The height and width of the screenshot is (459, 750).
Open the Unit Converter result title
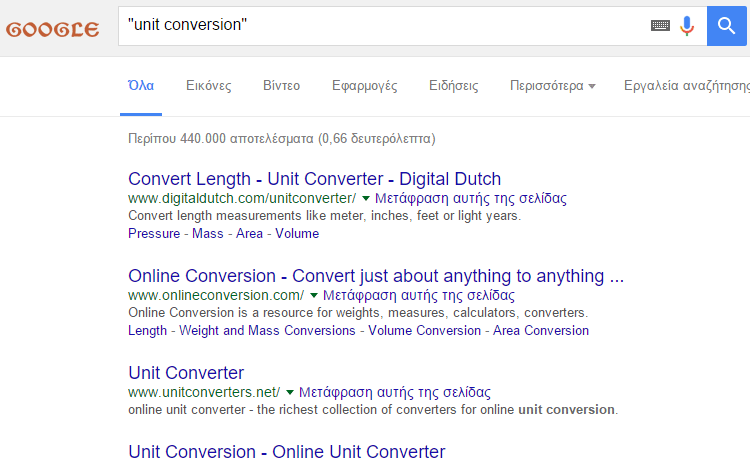click(186, 373)
